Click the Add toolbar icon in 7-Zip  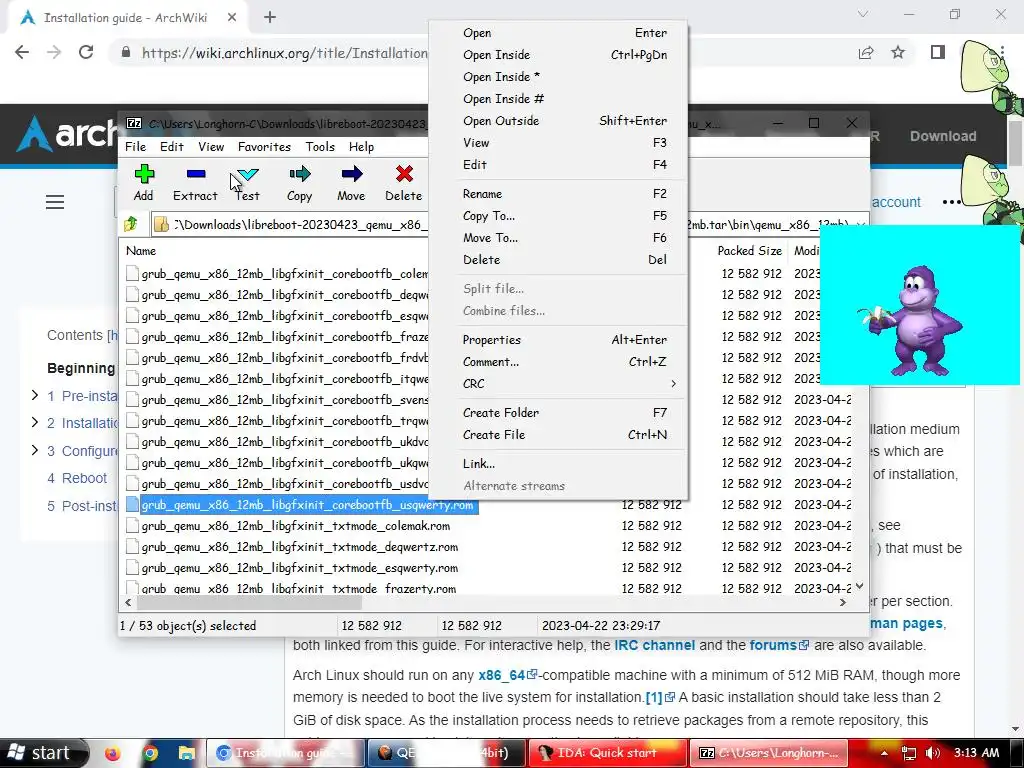click(x=144, y=174)
